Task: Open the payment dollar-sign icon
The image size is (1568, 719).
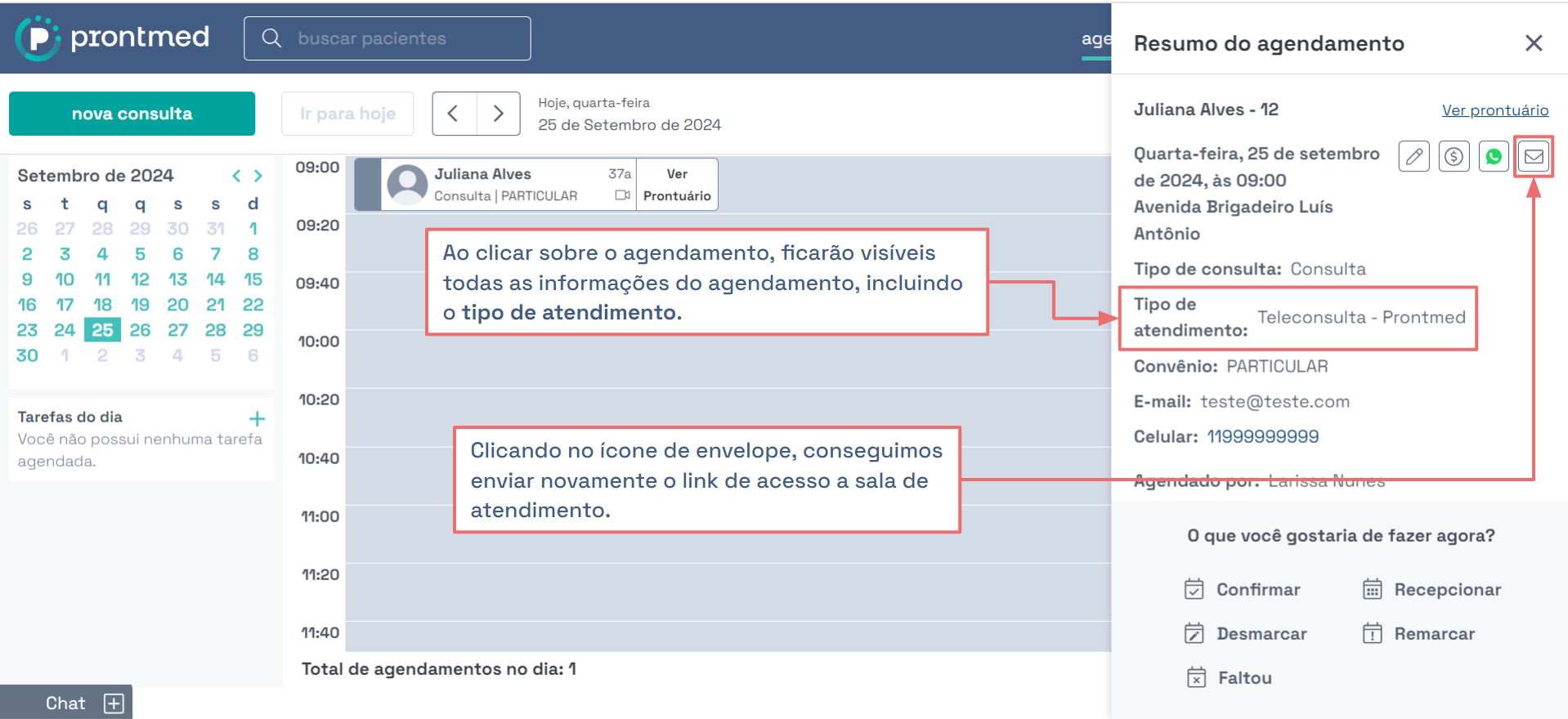Action: tap(1454, 156)
